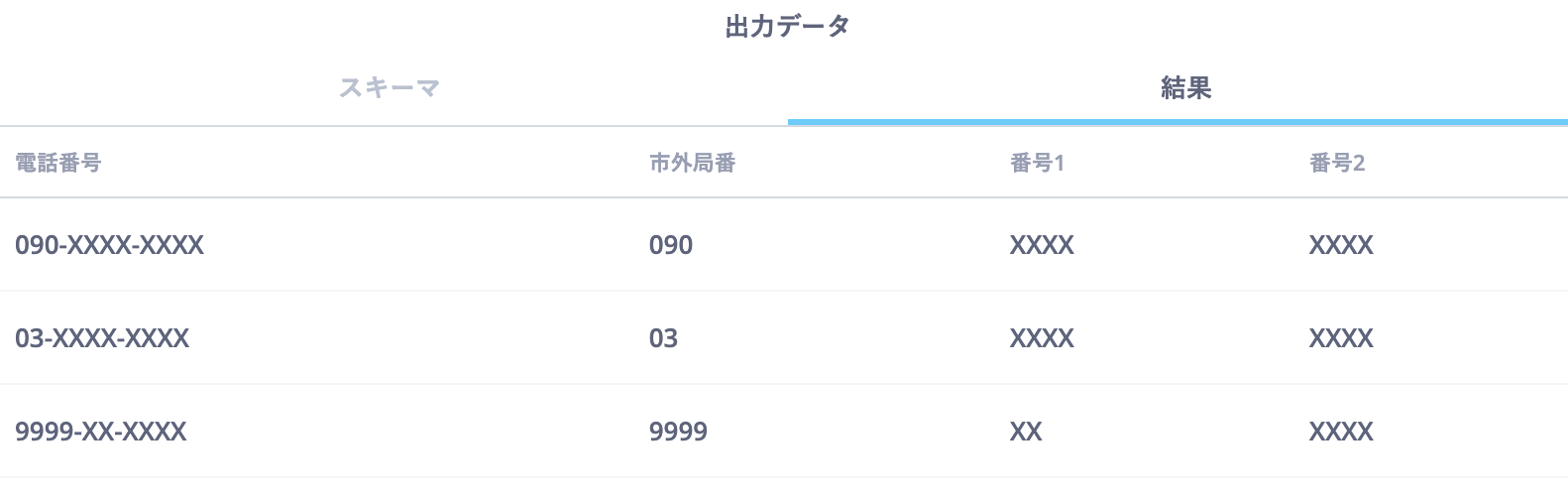Click the 番号1 column header

1037,163
